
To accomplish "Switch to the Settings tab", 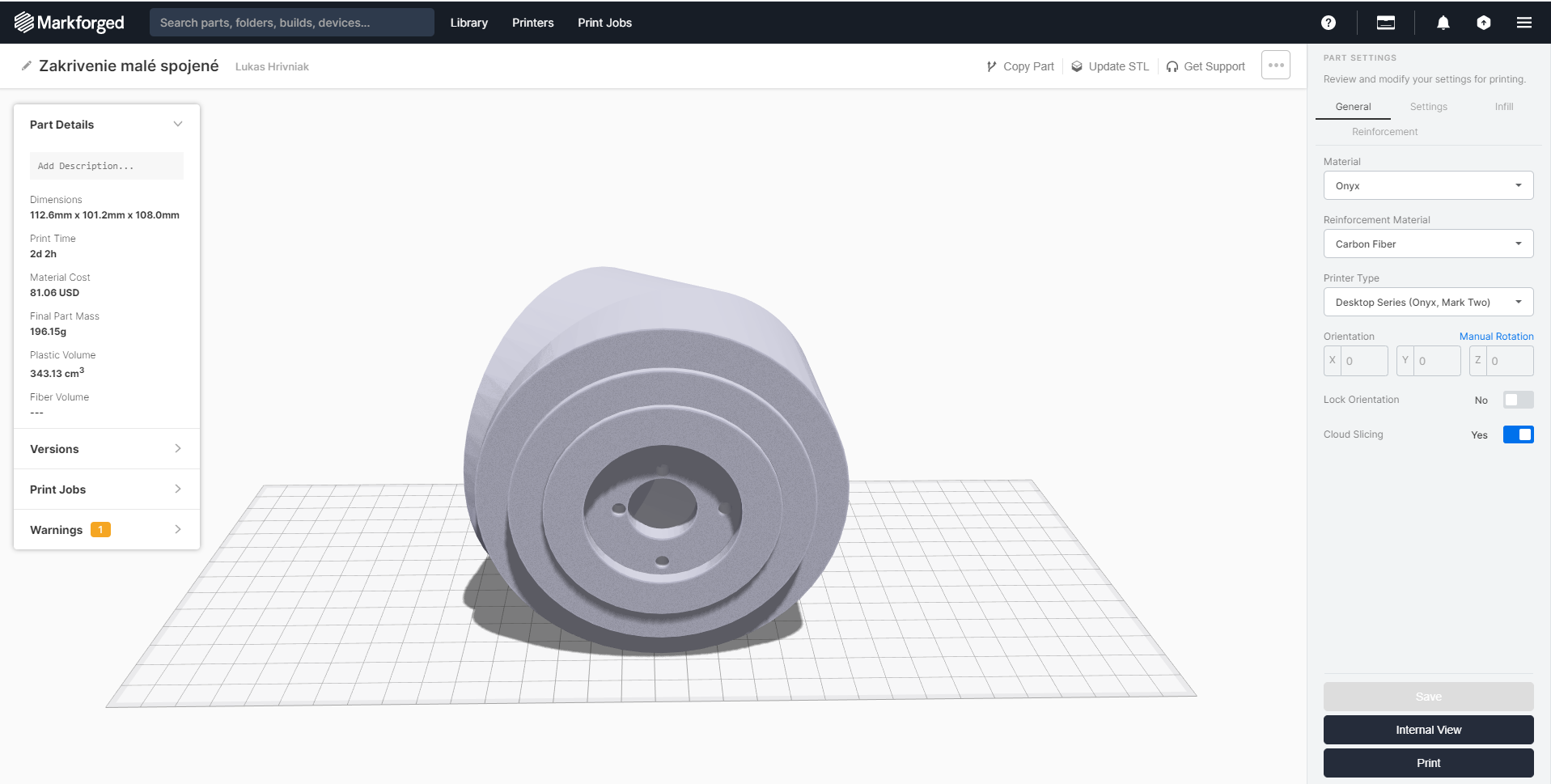I will click(1429, 107).
